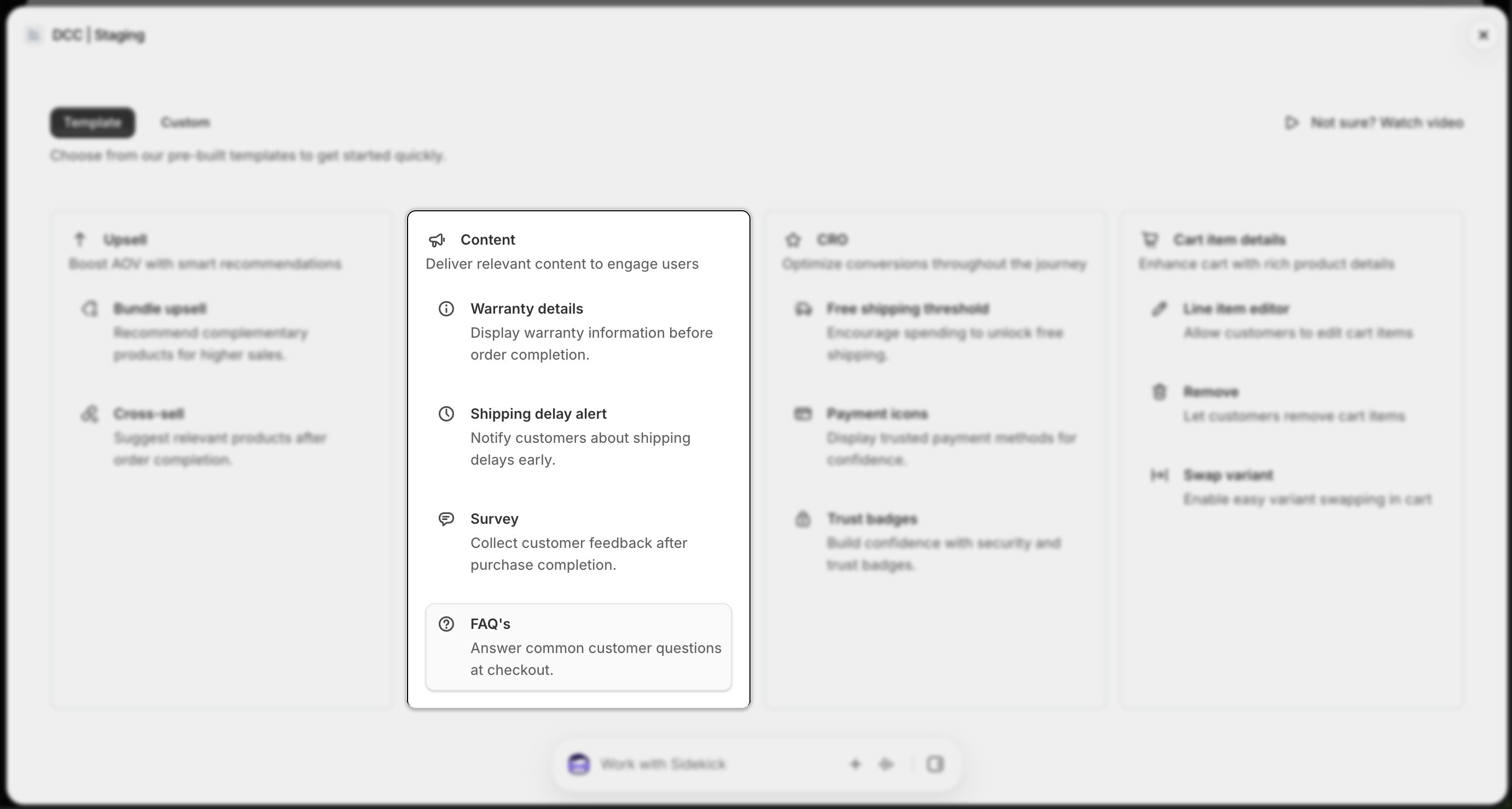Click the DCC Staging app logo icon
The image size is (1512, 809).
[x=33, y=35]
